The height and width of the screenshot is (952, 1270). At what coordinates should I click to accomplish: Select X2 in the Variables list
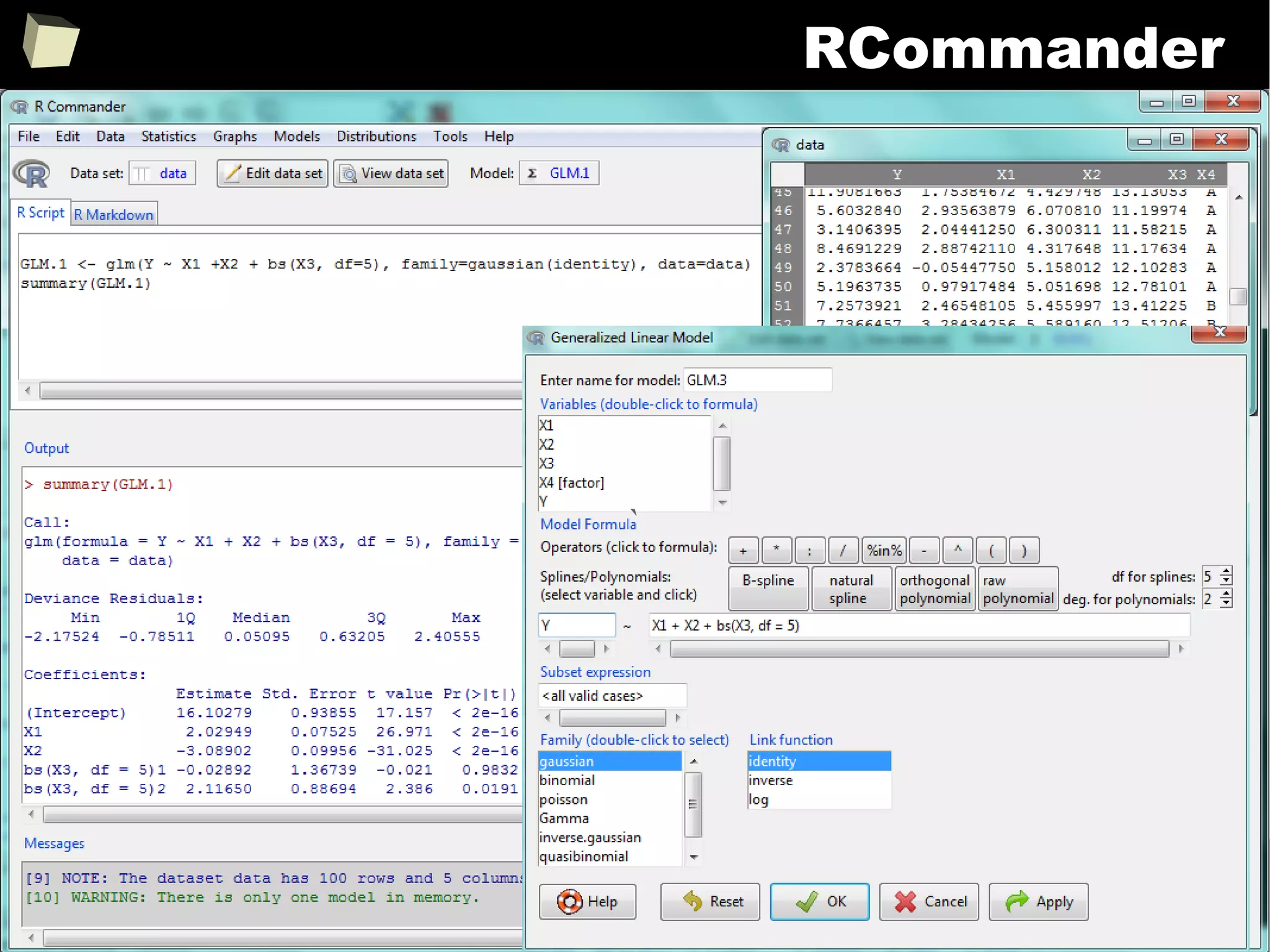tap(624, 445)
